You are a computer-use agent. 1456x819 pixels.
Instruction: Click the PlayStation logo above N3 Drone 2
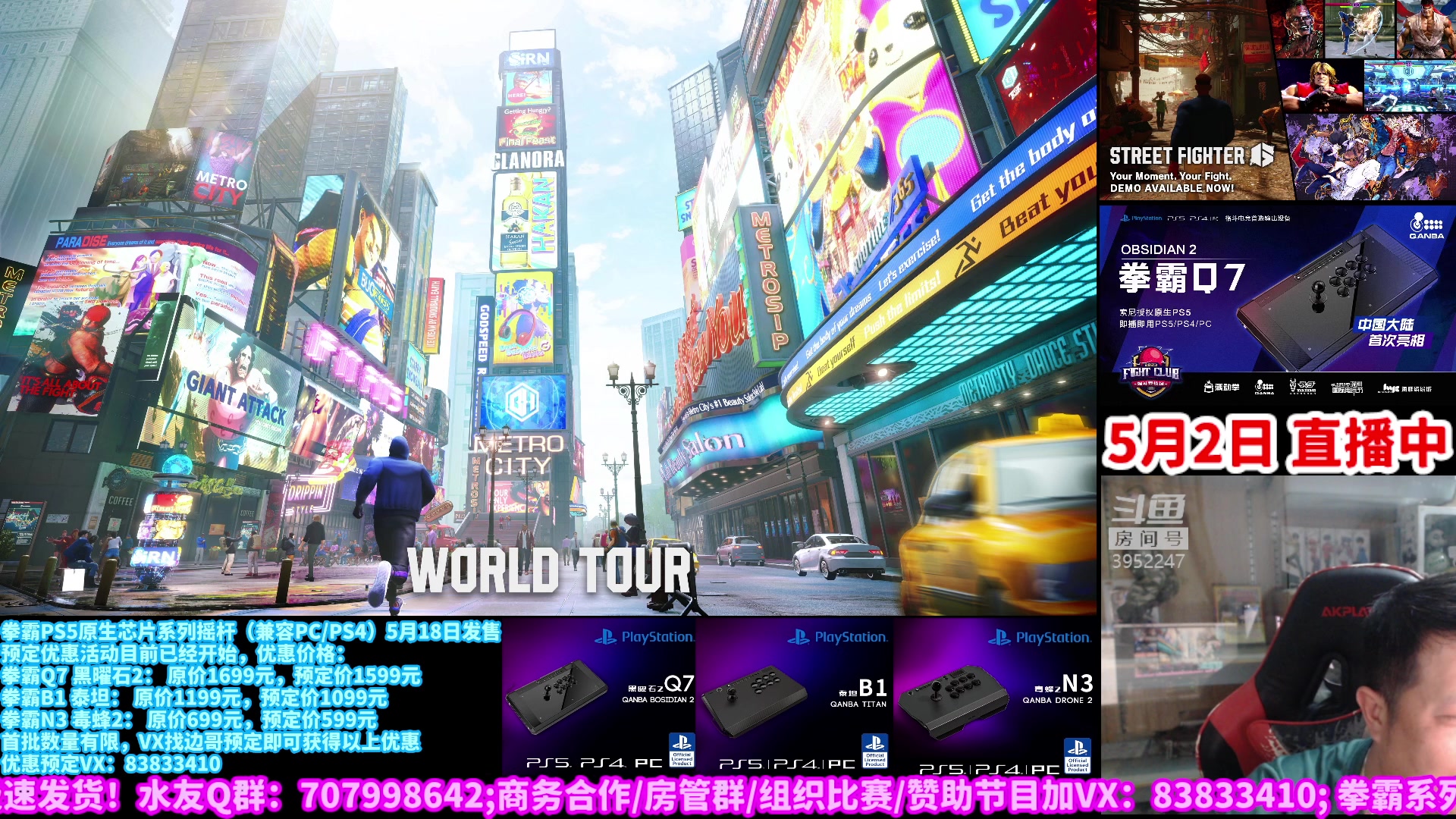[1039, 638]
